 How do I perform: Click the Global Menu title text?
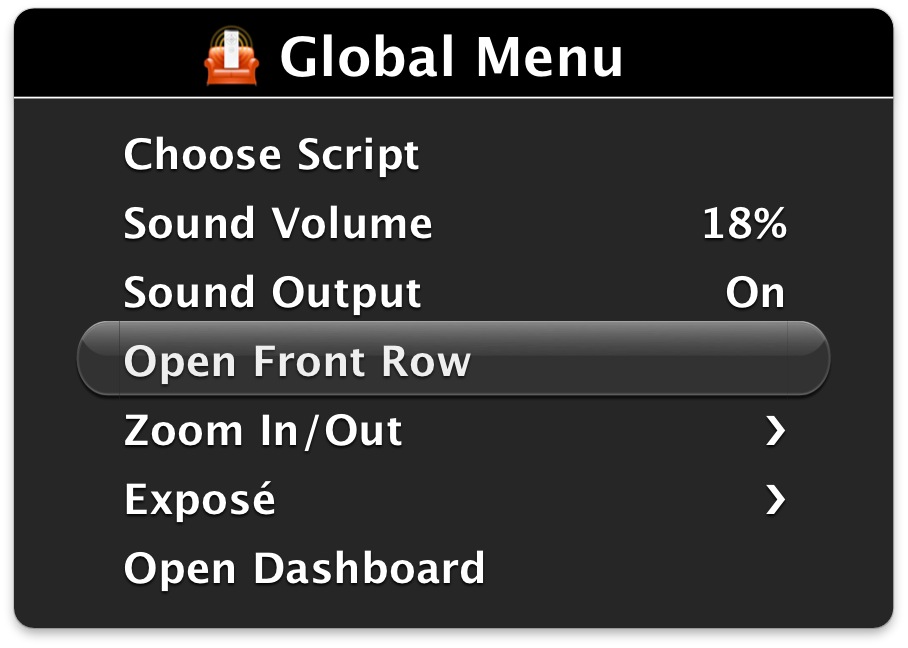point(452,58)
